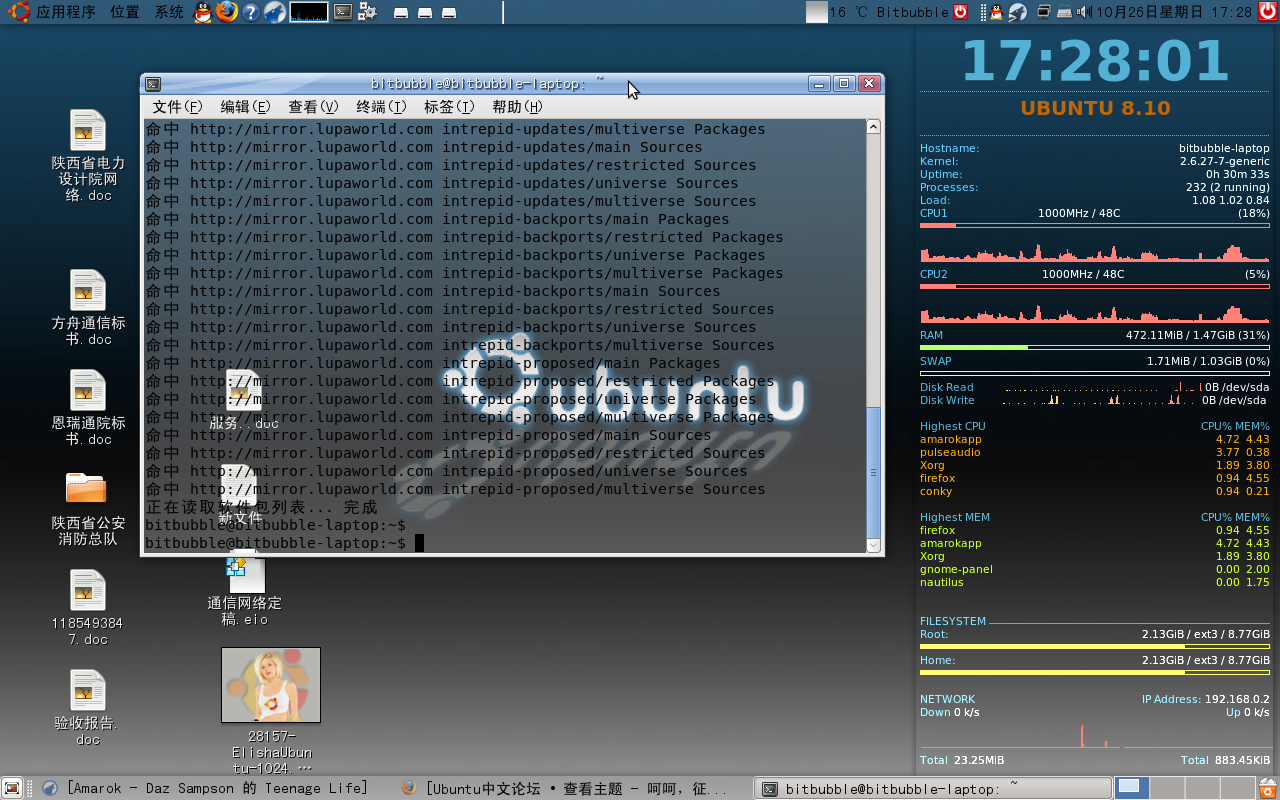Launch Firefox from the top panel
The width and height of the screenshot is (1280, 800).
(227, 12)
